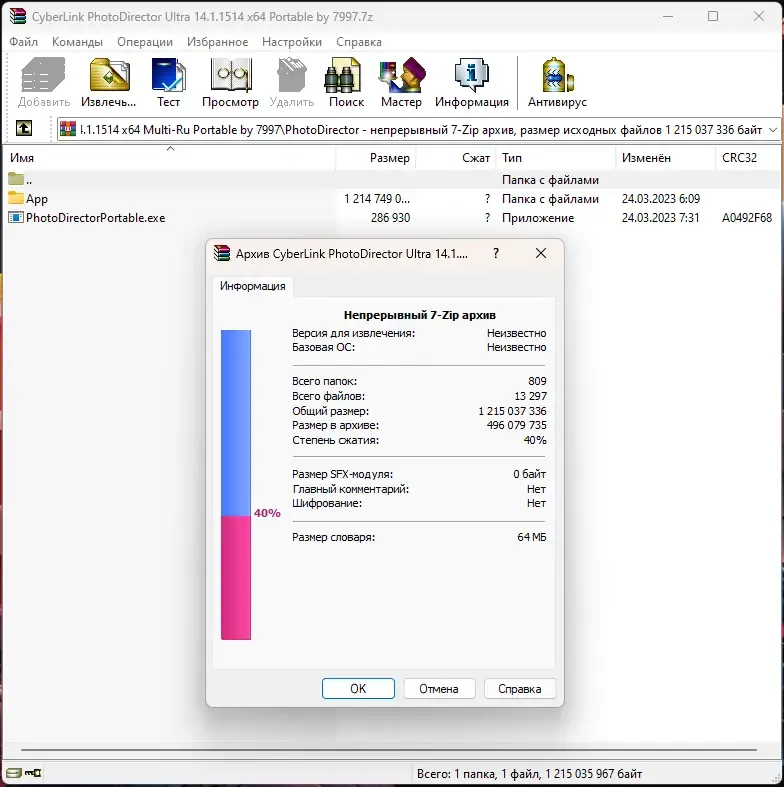Open the Команды menu
Image resolution: width=784 pixels, height=787 pixels.
77,42
